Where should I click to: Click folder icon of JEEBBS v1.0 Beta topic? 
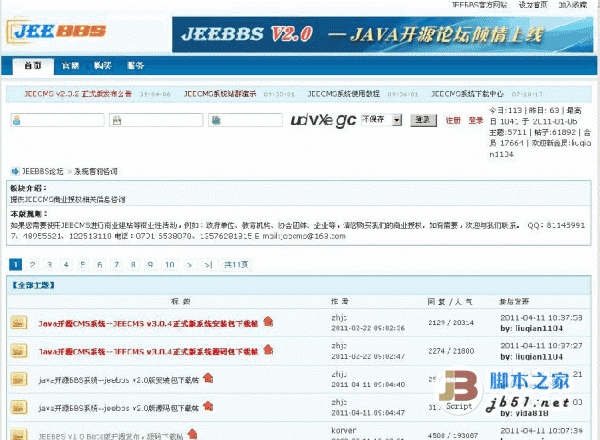point(19,434)
